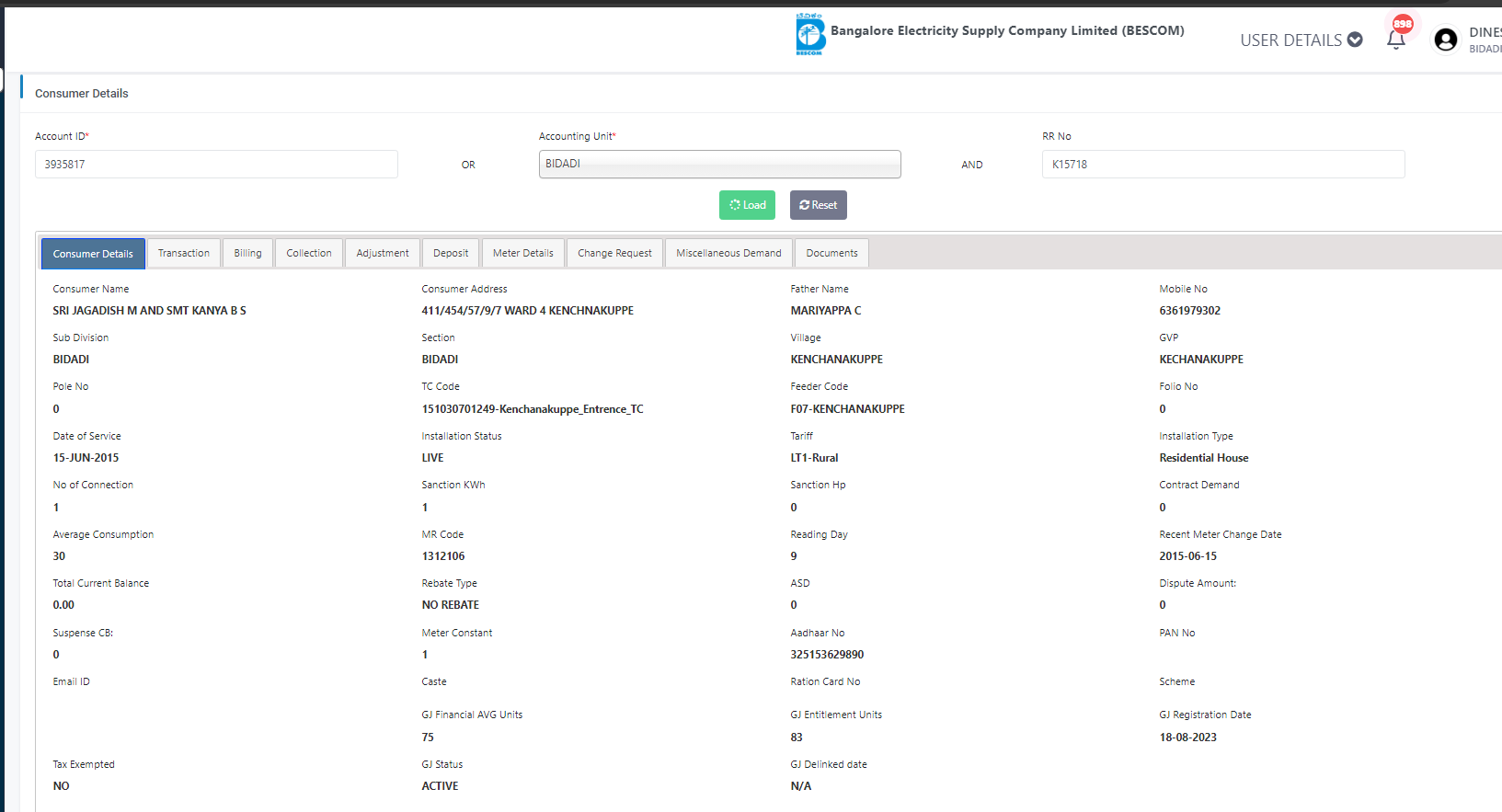The height and width of the screenshot is (812, 1502).
Task: Open the user profile avatar icon
Action: (x=1446, y=40)
